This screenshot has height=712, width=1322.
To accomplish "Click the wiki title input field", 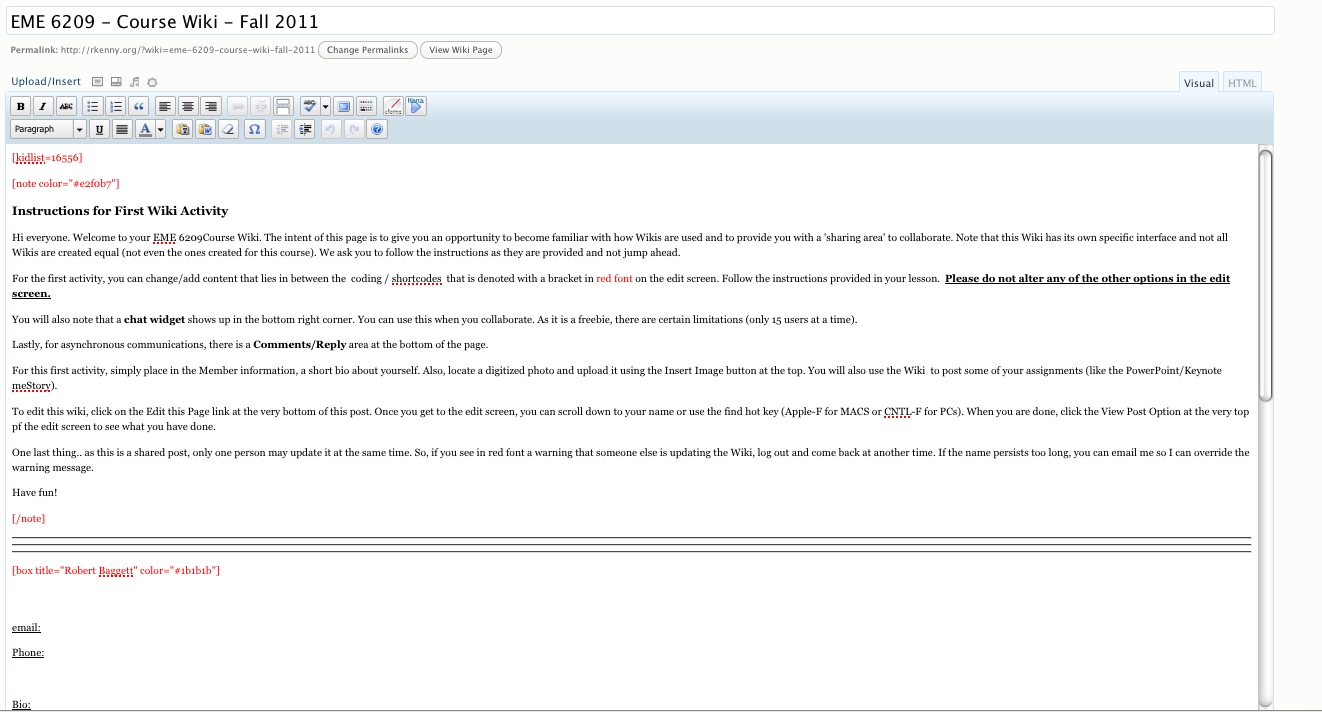I will coord(640,21).
